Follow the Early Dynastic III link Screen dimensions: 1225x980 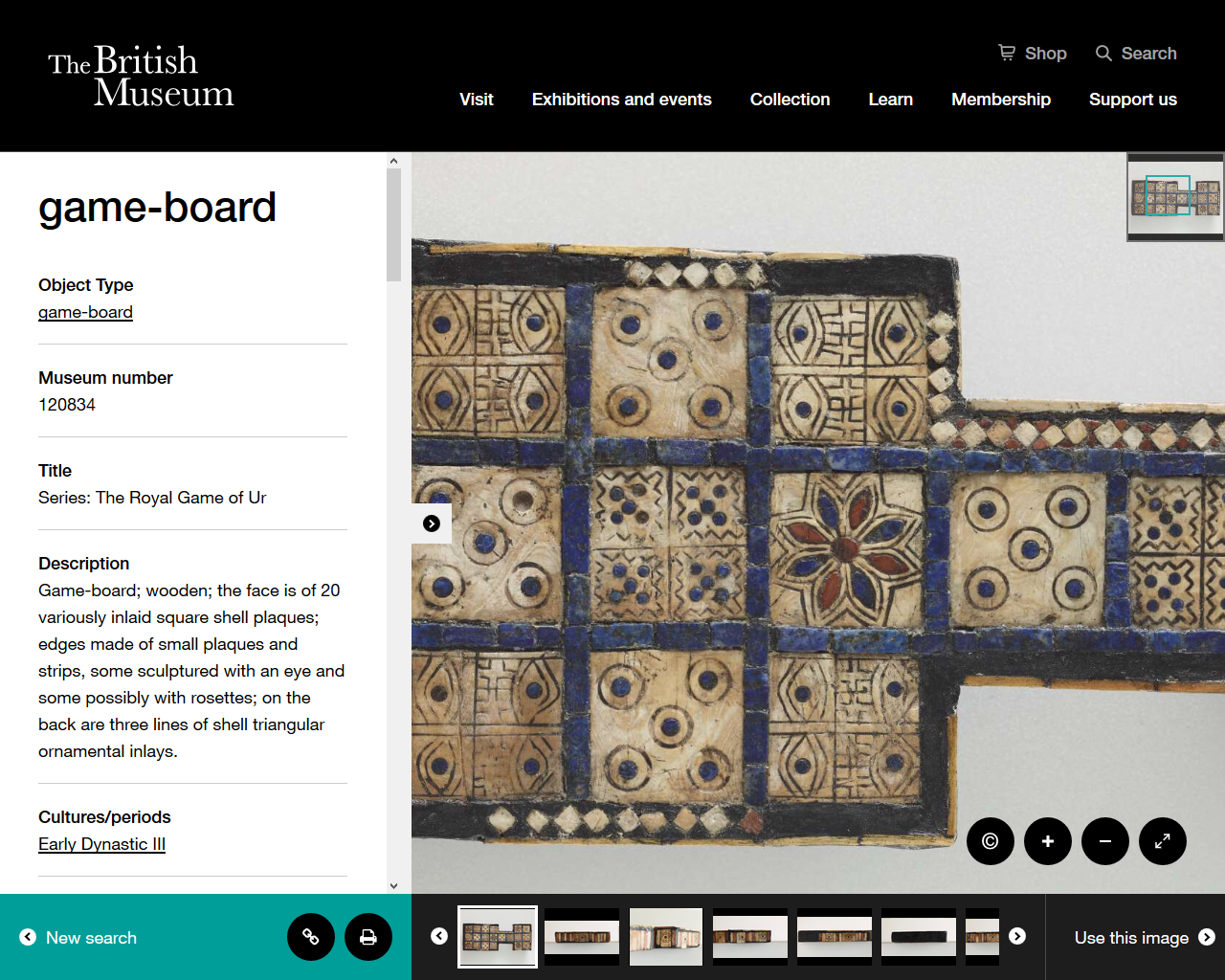(x=101, y=844)
